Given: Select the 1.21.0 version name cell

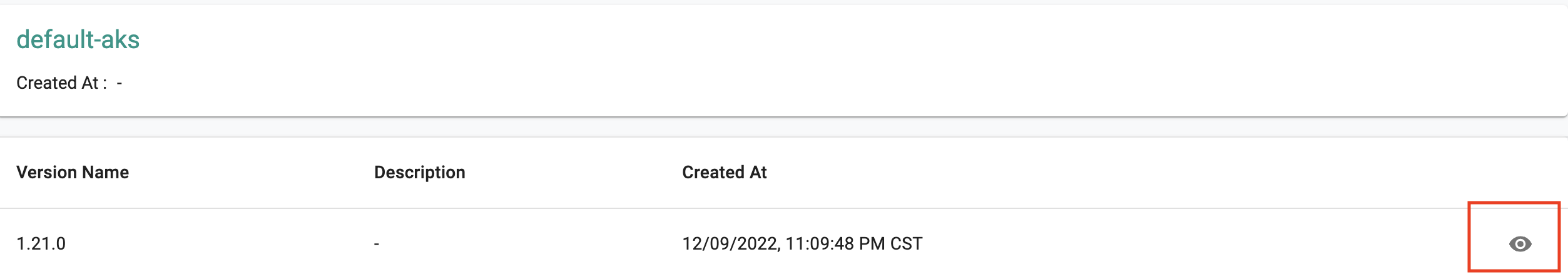Looking at the screenshot, I should 41,244.
